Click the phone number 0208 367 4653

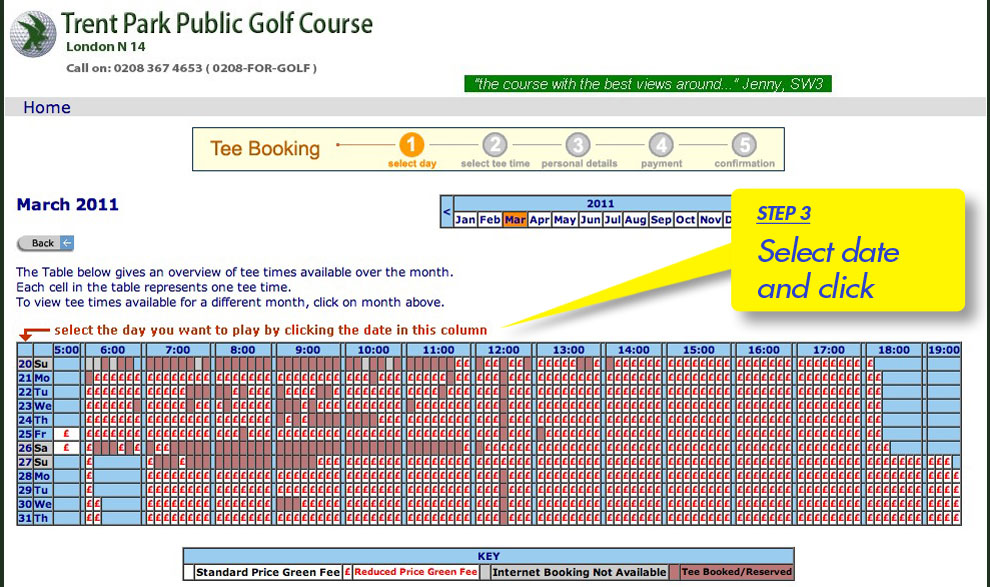click(x=158, y=68)
